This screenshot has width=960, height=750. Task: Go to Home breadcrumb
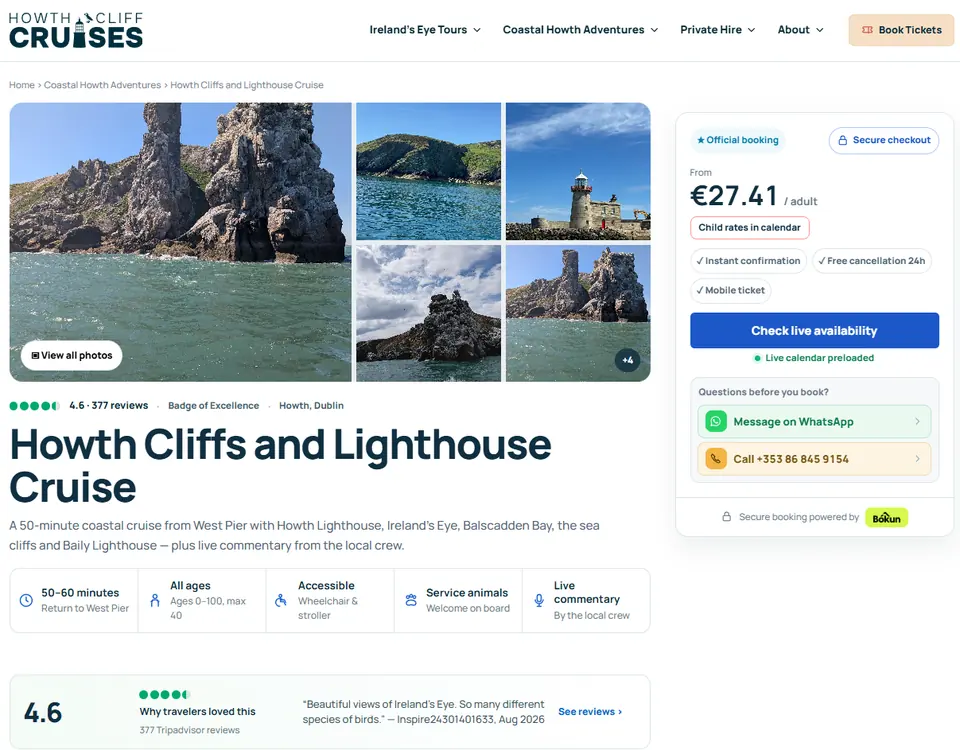pyautogui.click(x=21, y=85)
